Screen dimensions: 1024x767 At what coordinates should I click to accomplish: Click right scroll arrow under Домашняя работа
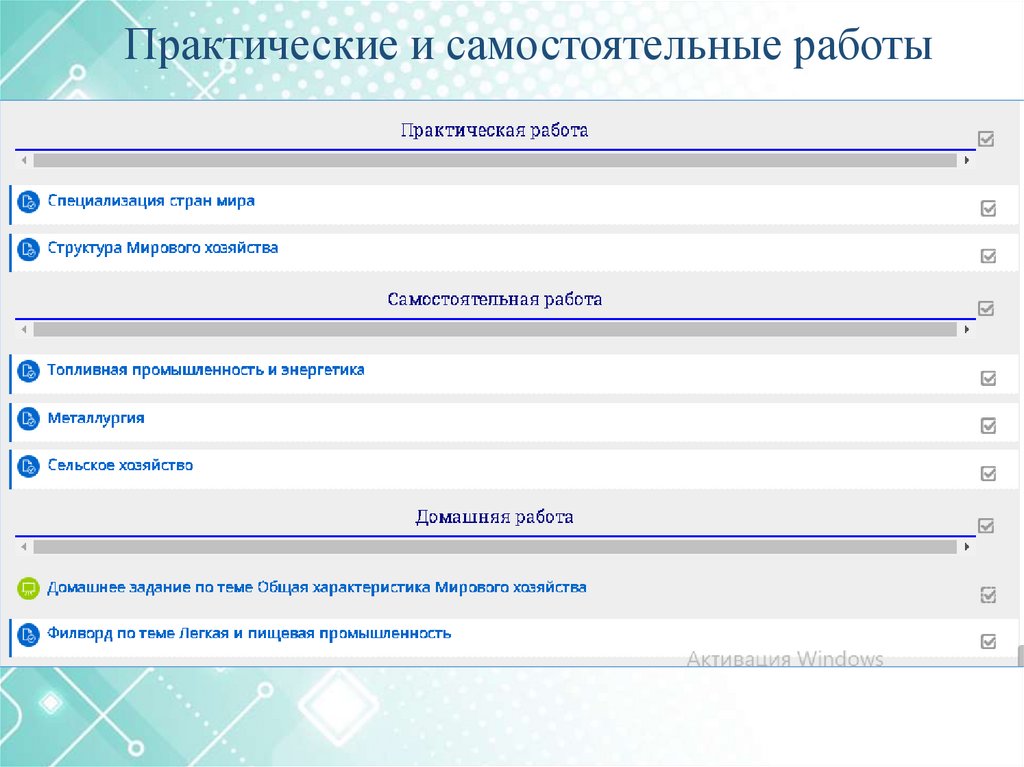coord(967,546)
